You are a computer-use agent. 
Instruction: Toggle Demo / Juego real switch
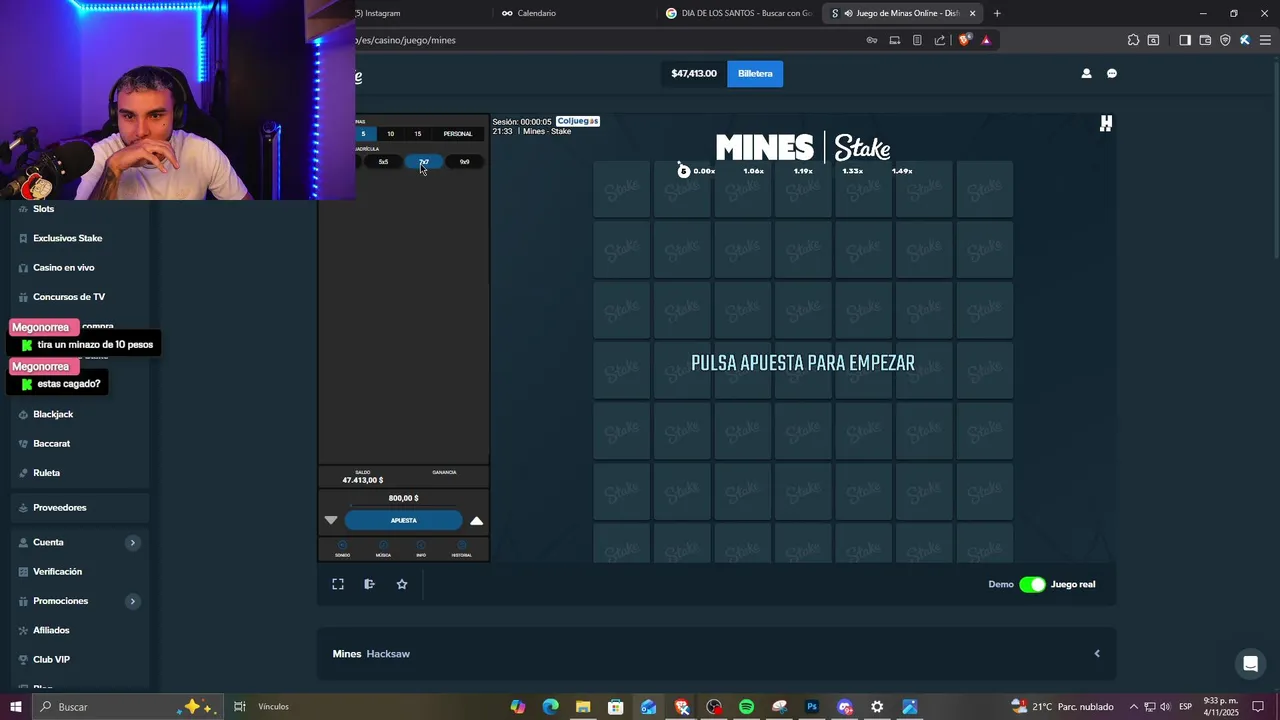tap(1032, 584)
